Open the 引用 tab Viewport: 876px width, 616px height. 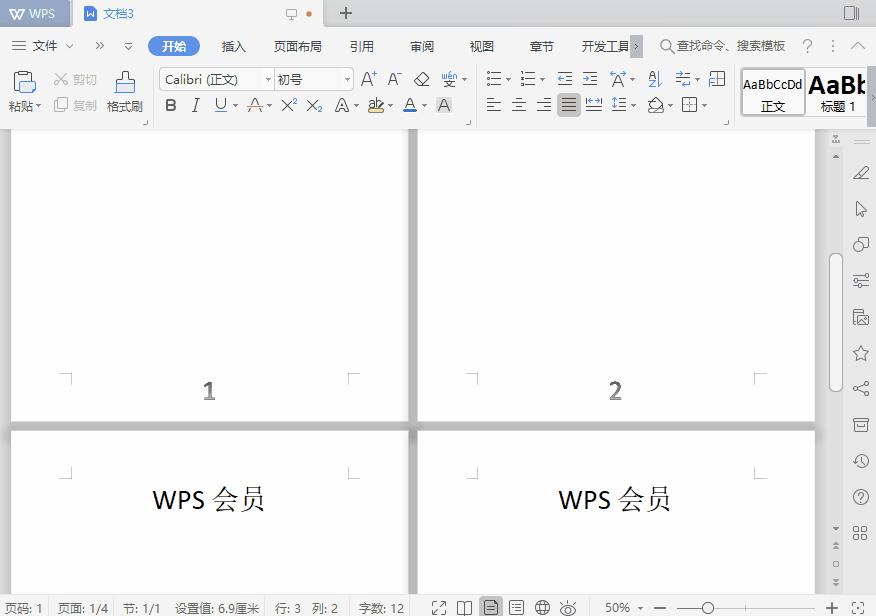tap(361, 46)
